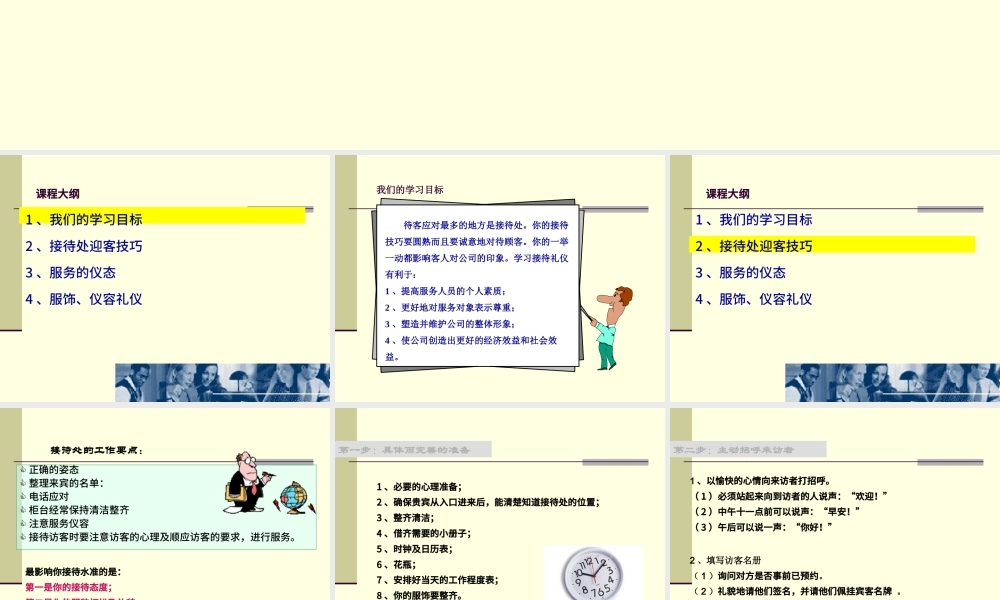1000x600 pixels.
Task: Click list item 1、必要的心理准备
Action: [419, 487]
